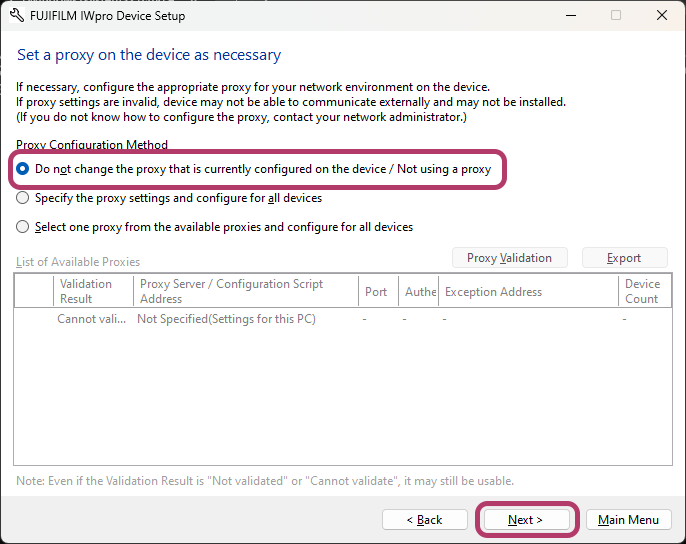The width and height of the screenshot is (686, 544).
Task: Click the Device Count column header
Action: [645, 291]
